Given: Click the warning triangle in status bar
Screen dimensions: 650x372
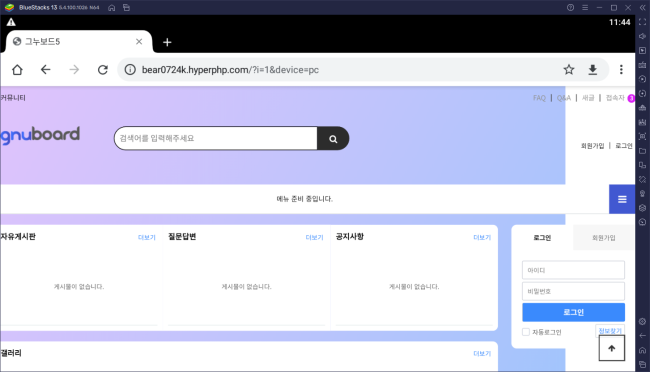Looking at the screenshot, I should [x=11, y=22].
